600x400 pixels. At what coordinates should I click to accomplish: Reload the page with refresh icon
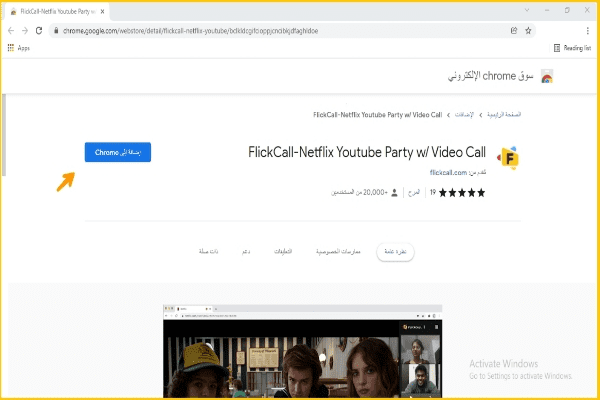tap(39, 31)
